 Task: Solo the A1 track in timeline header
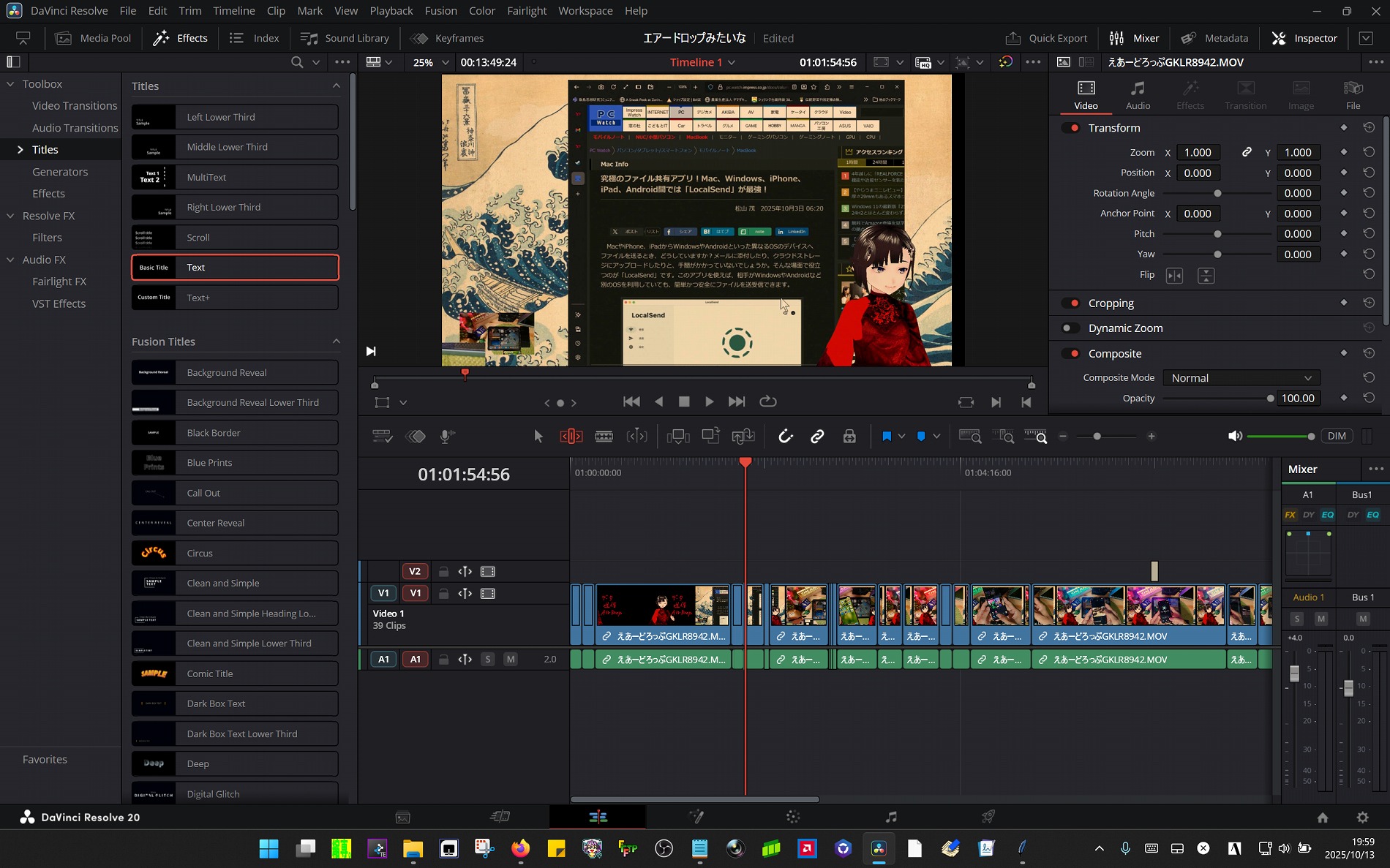point(488,660)
